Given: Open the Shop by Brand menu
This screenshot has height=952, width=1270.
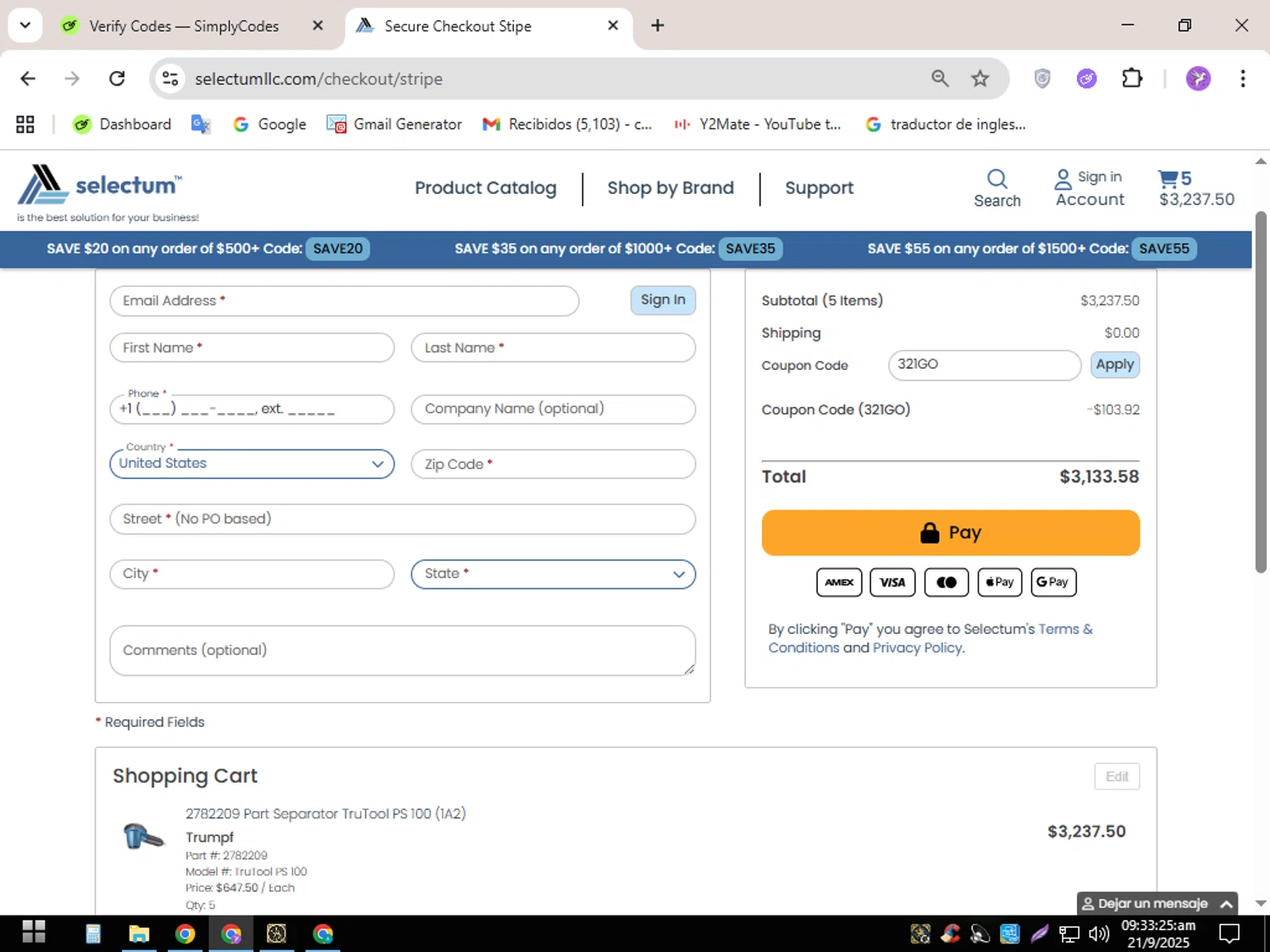Looking at the screenshot, I should click(x=671, y=188).
